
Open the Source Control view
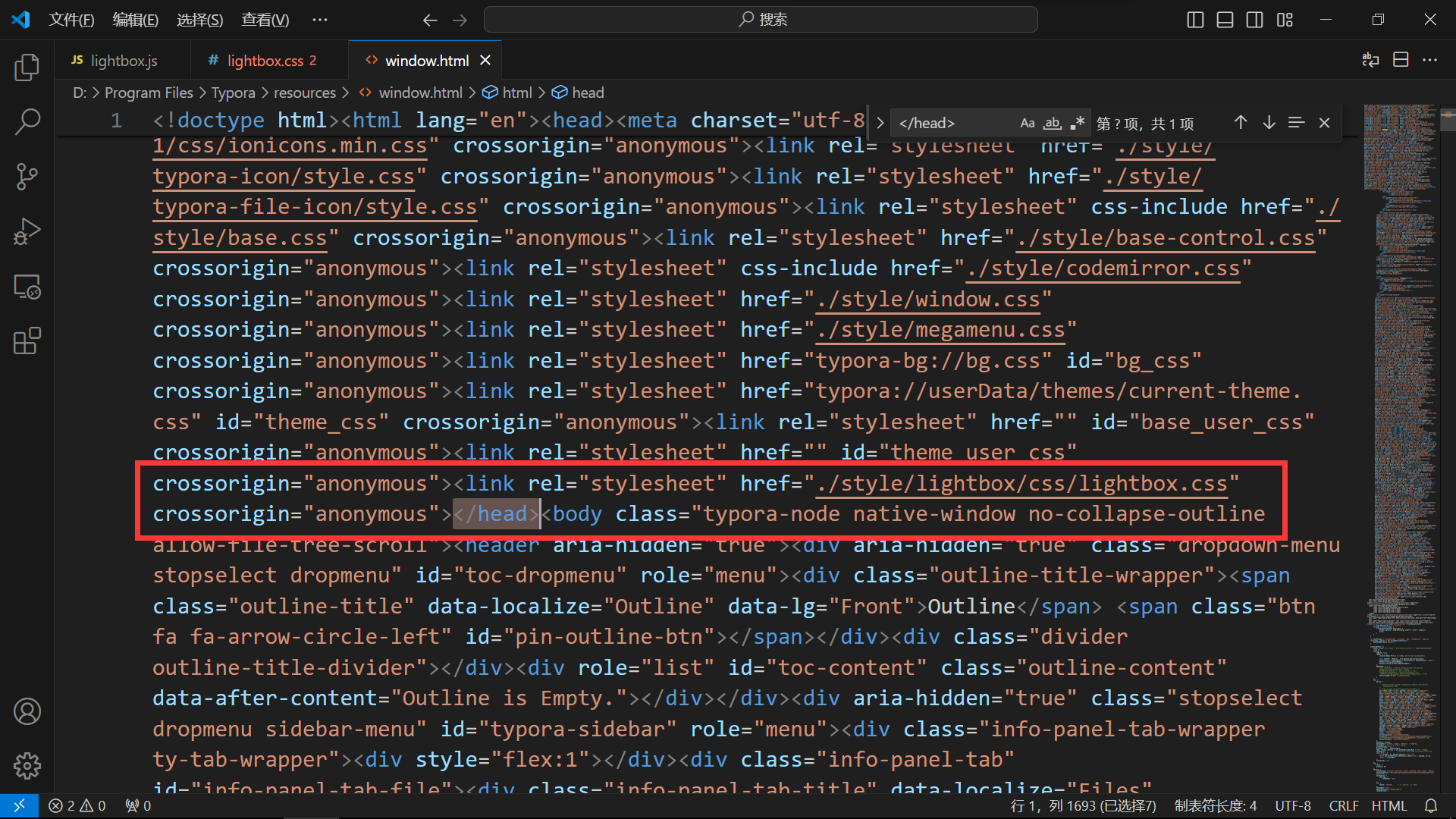[x=27, y=177]
